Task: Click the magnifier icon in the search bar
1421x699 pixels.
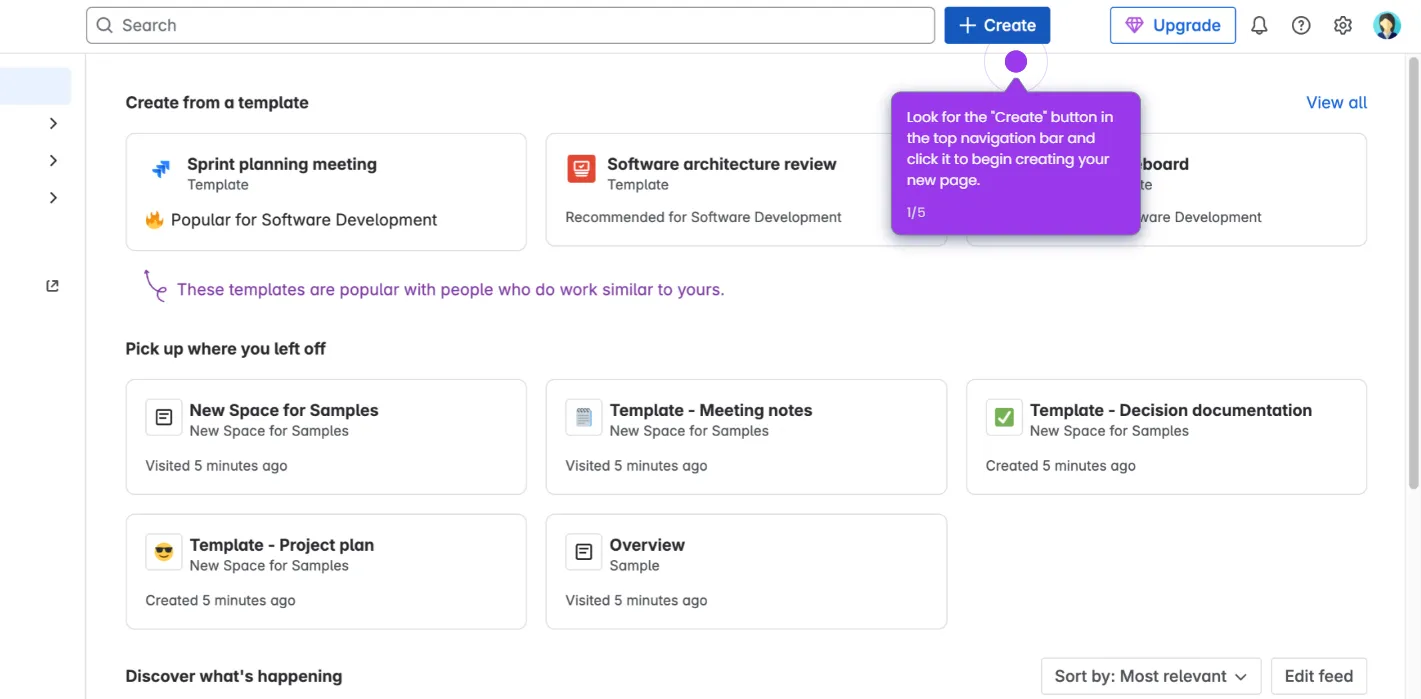Action: coord(105,26)
